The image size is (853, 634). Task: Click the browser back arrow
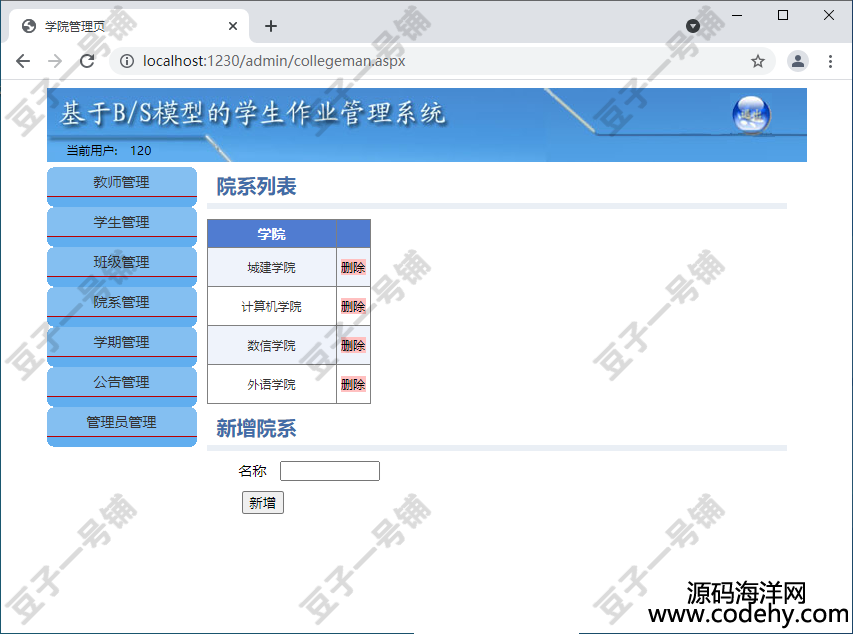(23, 61)
